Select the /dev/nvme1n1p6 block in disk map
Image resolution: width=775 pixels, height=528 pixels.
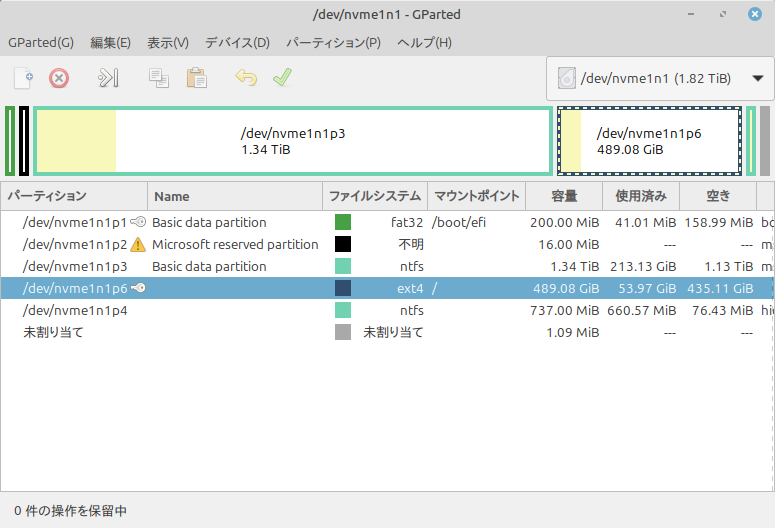click(649, 141)
